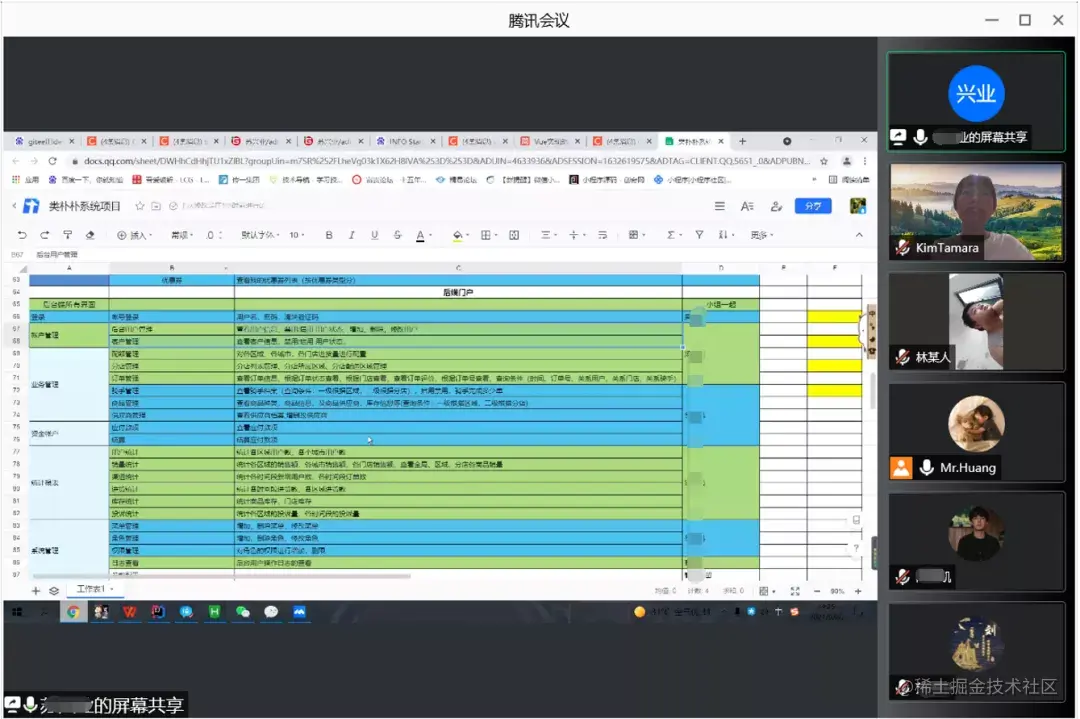1080x719 pixels.
Task: Open the horizontal alignment dropdown
Action: pos(548,236)
